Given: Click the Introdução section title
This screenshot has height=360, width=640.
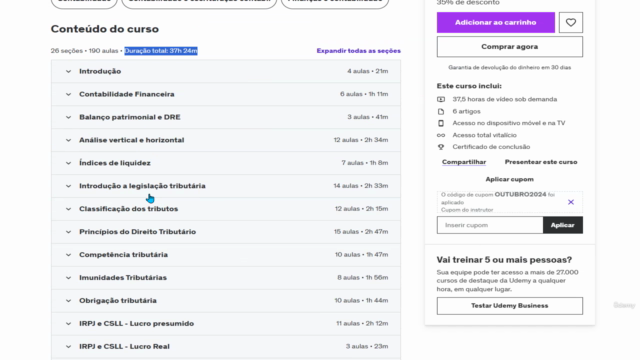Looking at the screenshot, I should pos(100,71).
